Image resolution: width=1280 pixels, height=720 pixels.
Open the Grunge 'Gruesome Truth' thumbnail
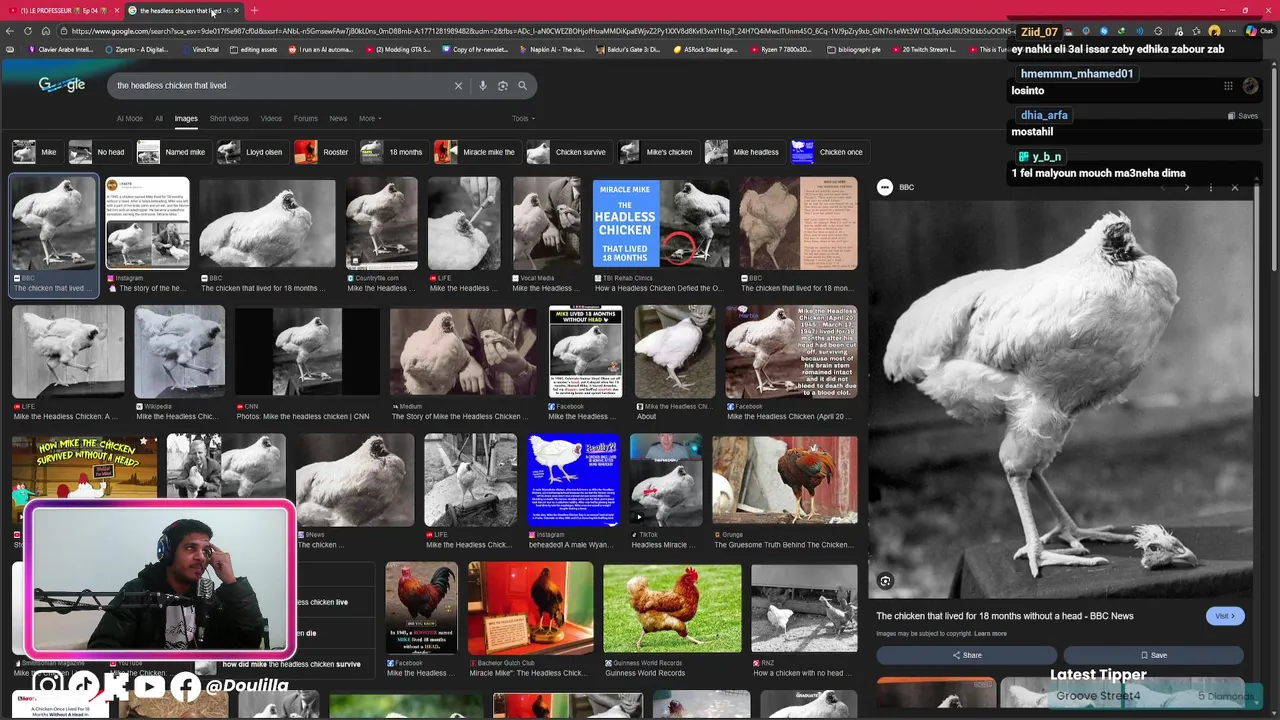click(785, 480)
